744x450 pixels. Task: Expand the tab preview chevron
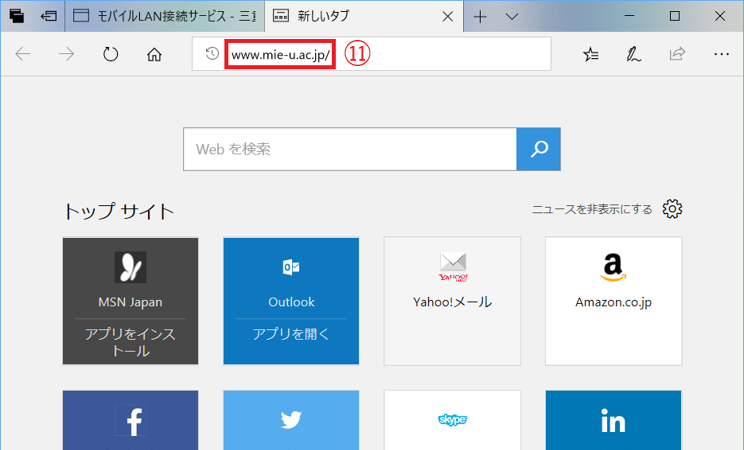pyautogui.click(x=512, y=17)
